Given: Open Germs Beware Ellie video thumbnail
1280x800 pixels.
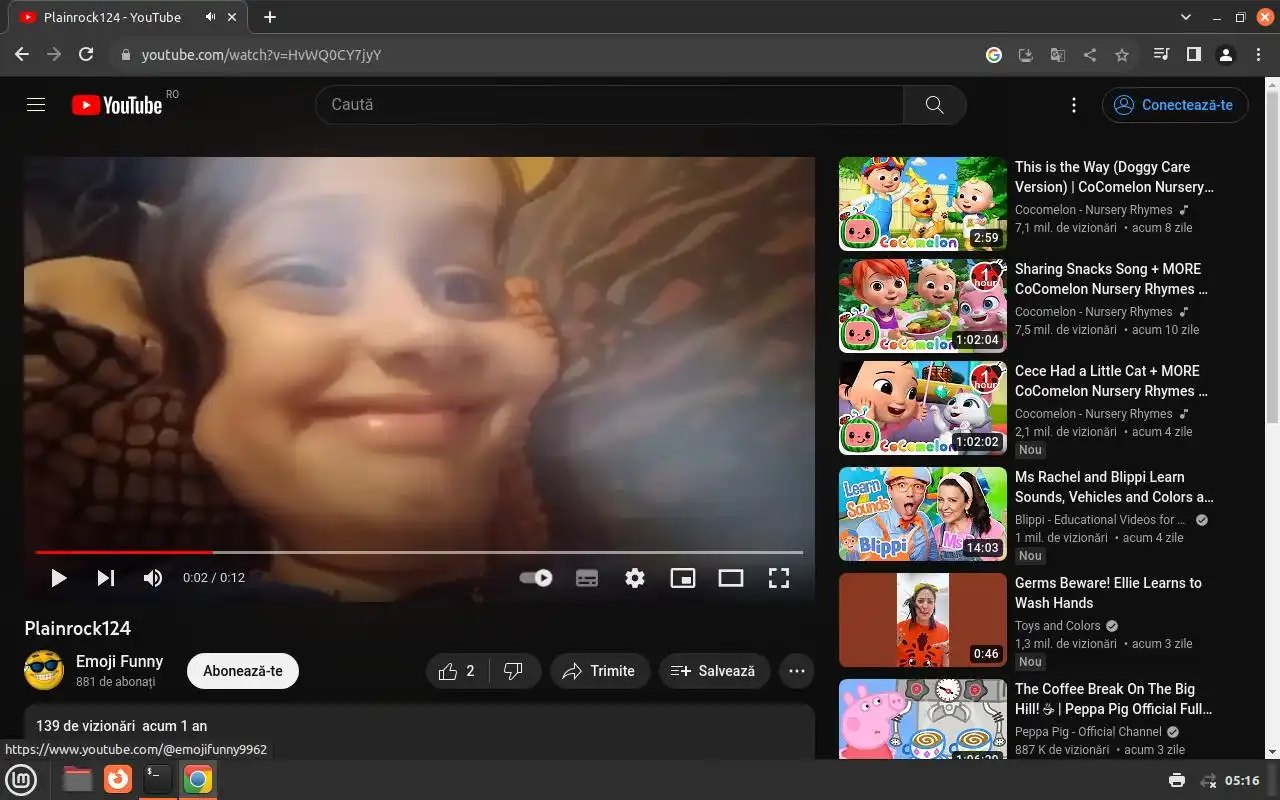Looking at the screenshot, I should tap(923, 619).
